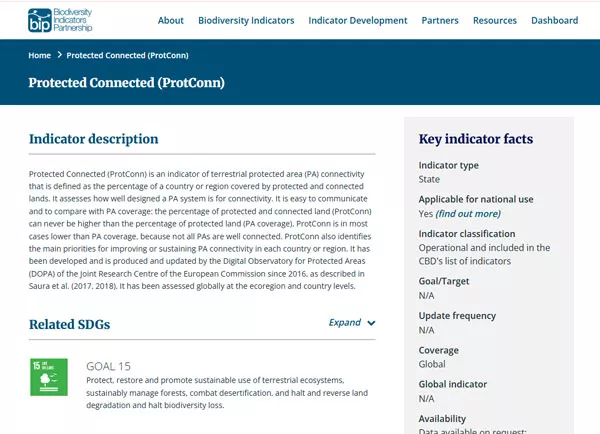Viewport: 600px width, 434px height.
Task: Click the Availability field label
Action: pyautogui.click(x=442, y=418)
